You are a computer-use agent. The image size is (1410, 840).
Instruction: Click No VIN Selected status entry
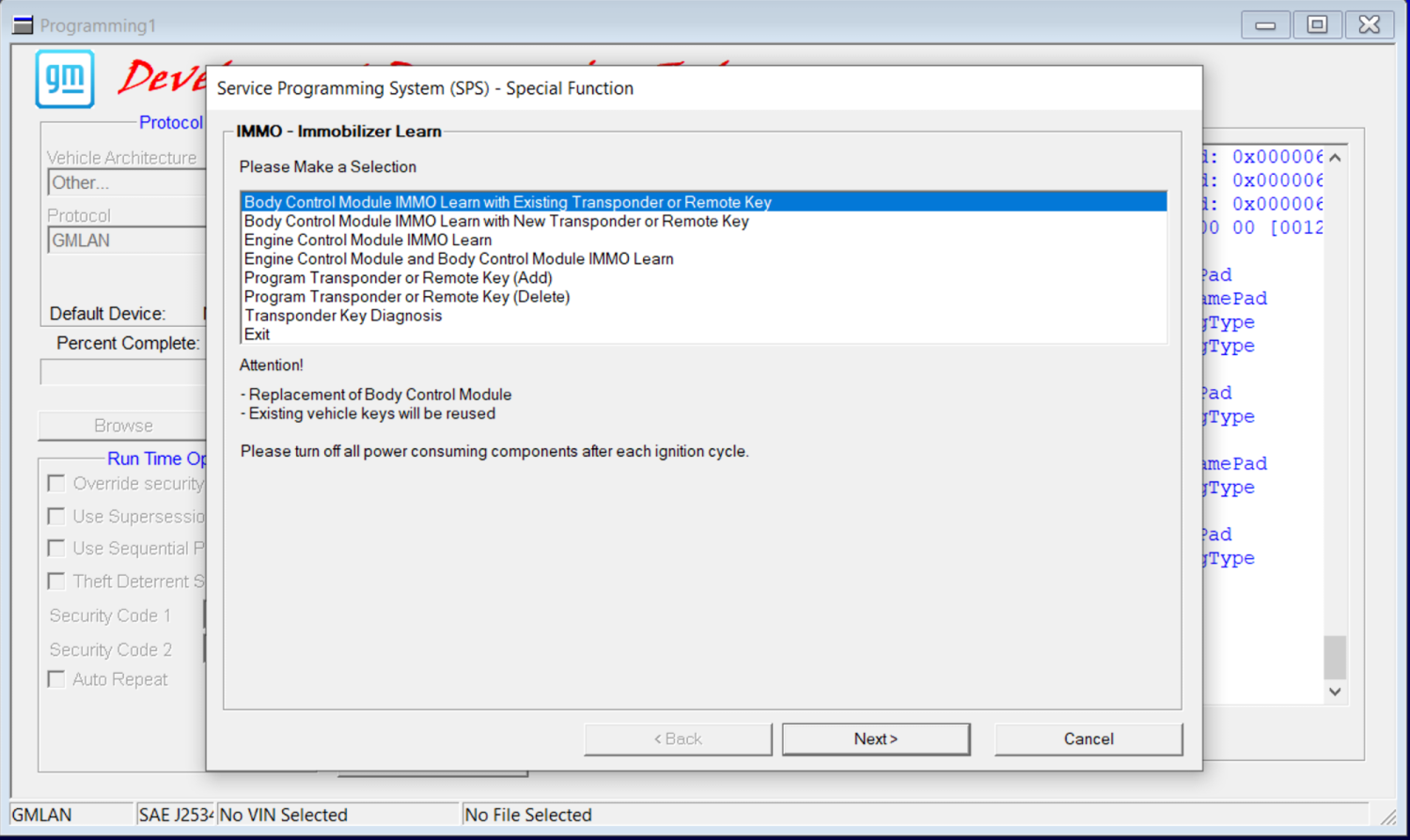tap(338, 815)
